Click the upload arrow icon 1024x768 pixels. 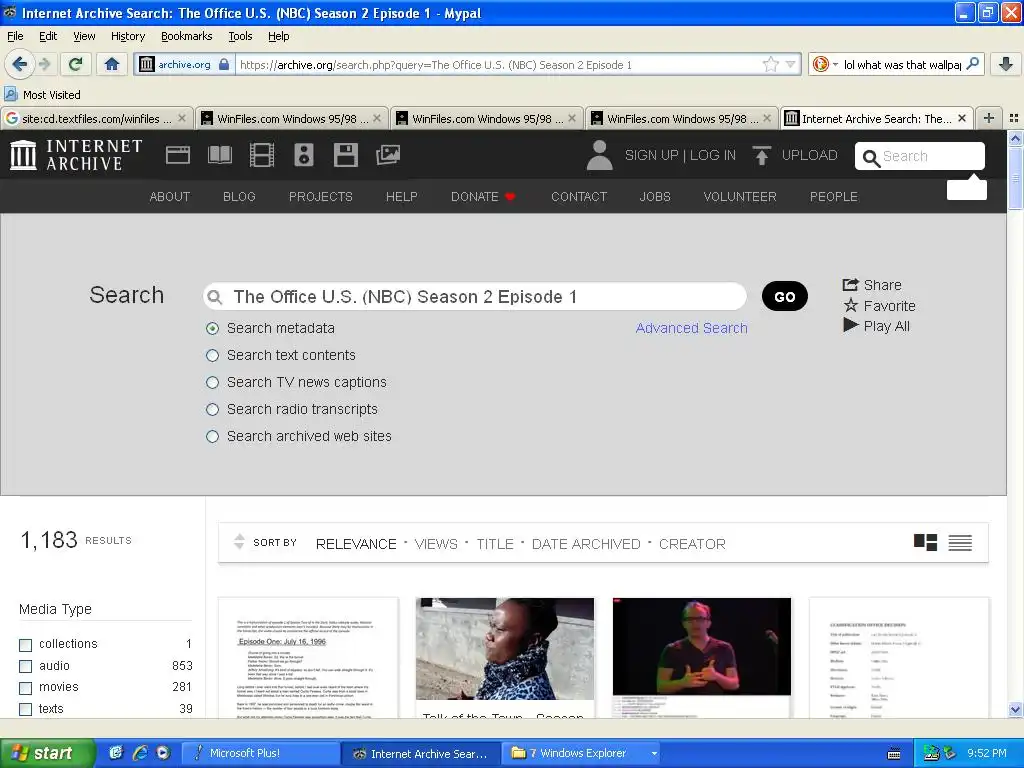pyautogui.click(x=761, y=155)
